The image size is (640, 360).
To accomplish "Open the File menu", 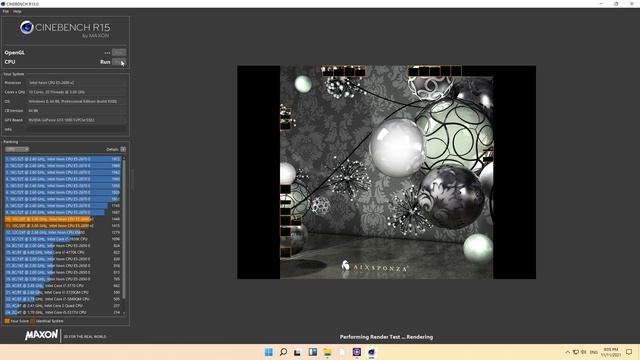I will (x=5, y=11).
